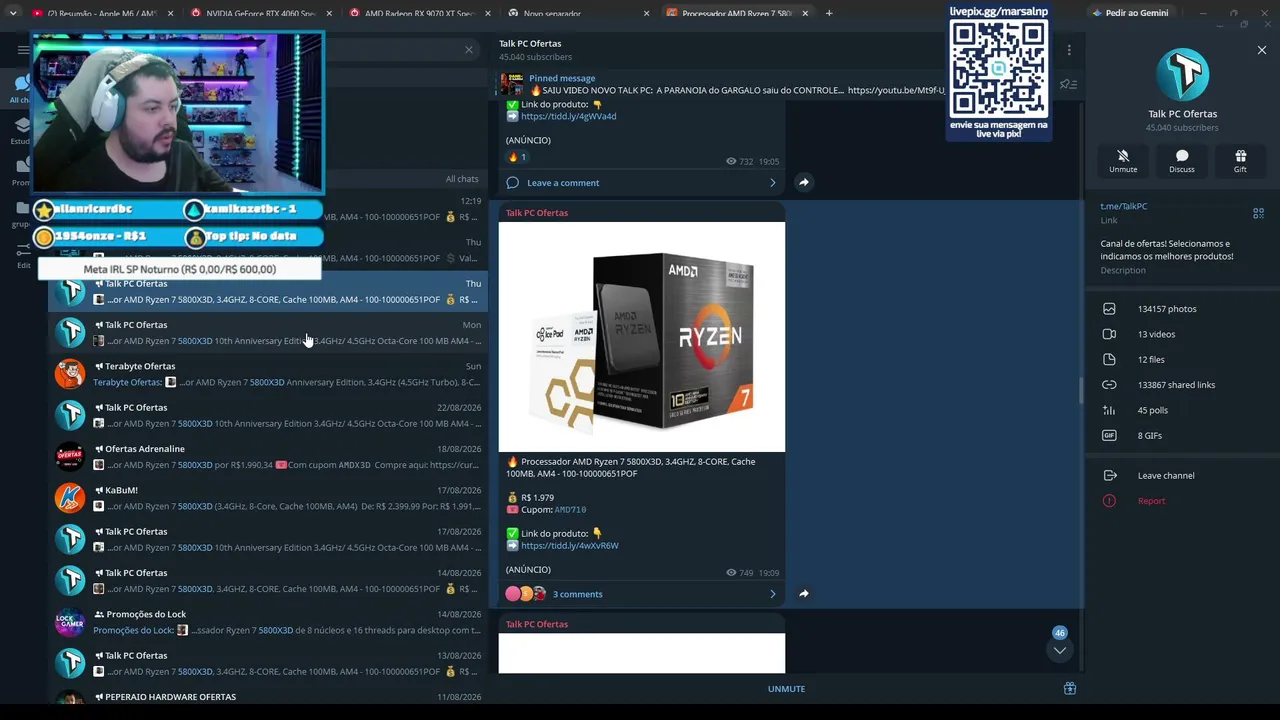Expand the 3 comments thread chevron
The width and height of the screenshot is (1280, 720).
(772, 594)
